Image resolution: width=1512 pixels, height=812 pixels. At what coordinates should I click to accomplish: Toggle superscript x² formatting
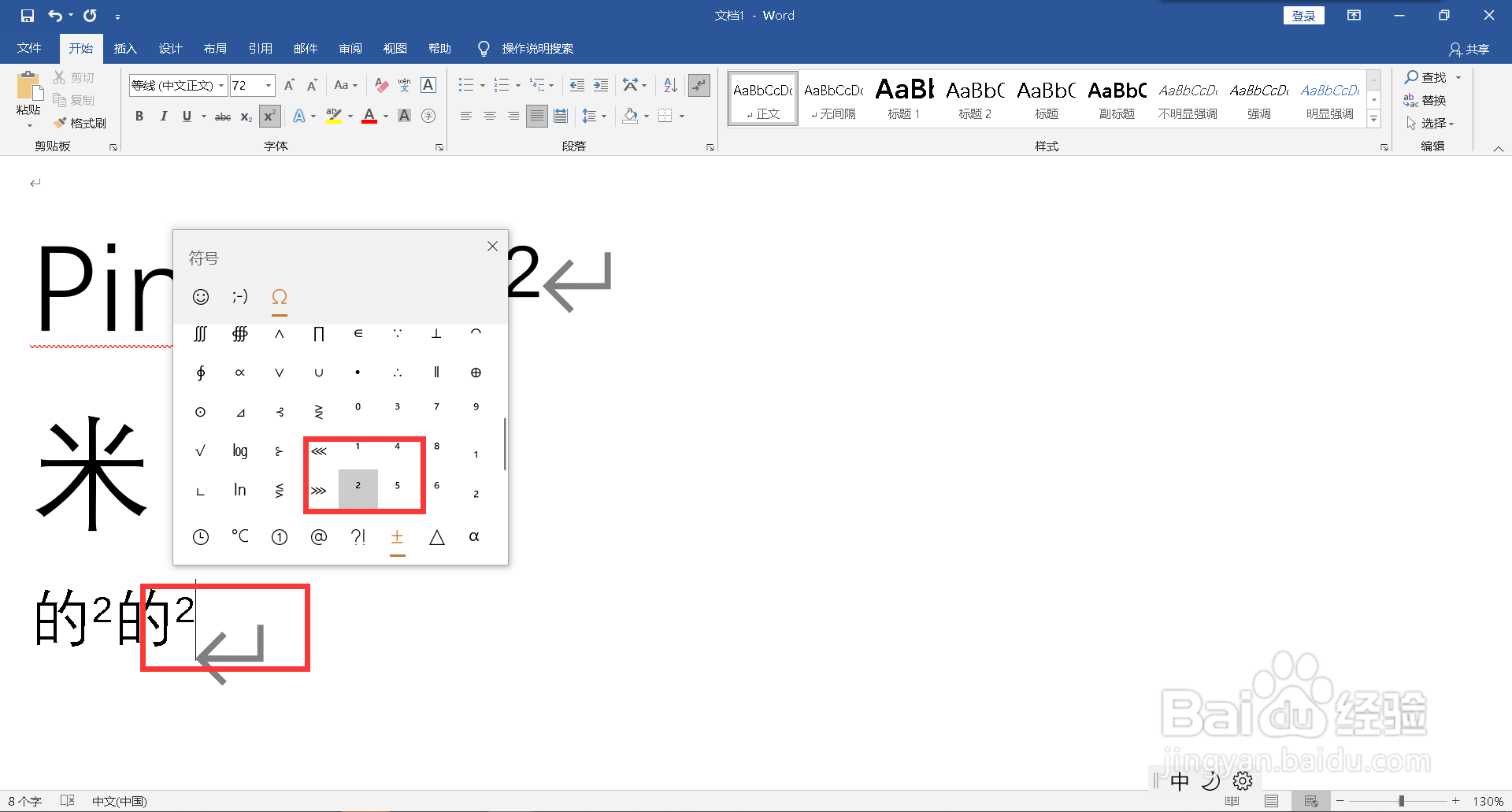pos(269,116)
